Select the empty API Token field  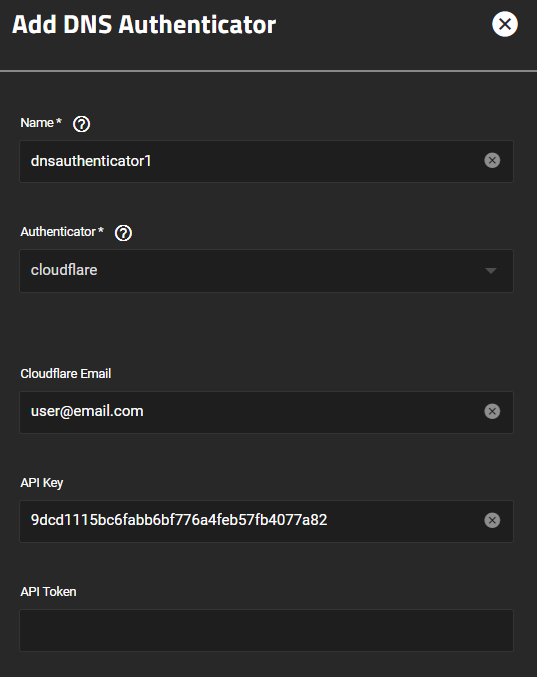click(x=266, y=630)
